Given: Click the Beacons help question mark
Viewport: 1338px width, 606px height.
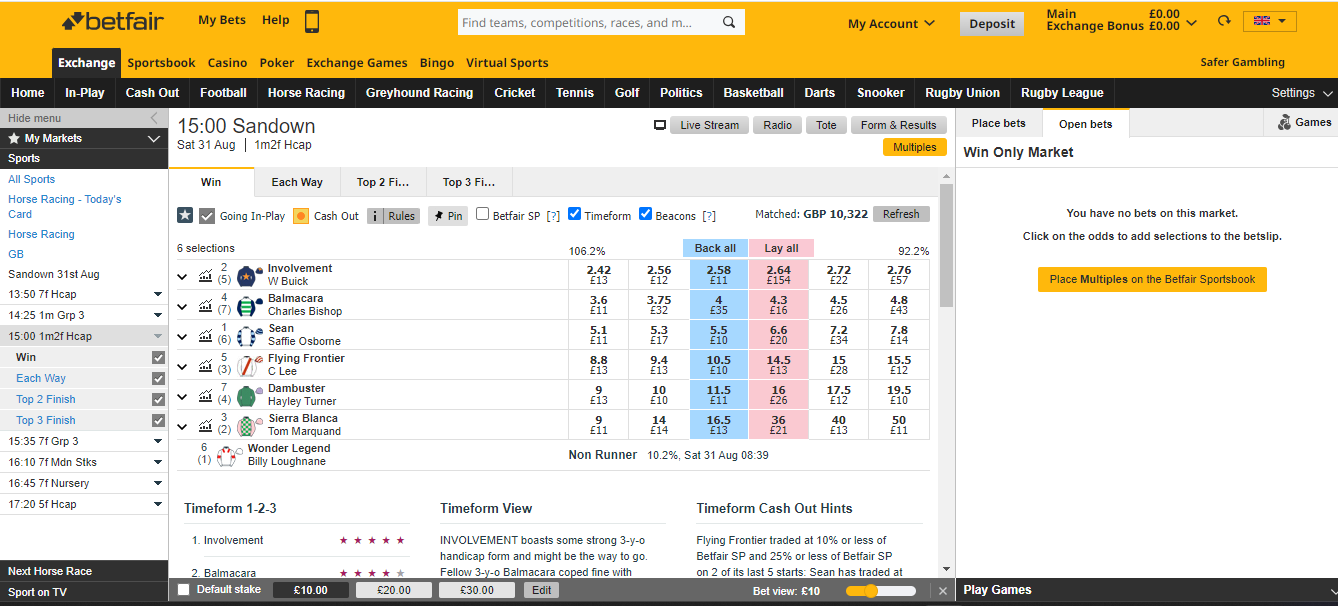Looking at the screenshot, I should coord(709,216).
